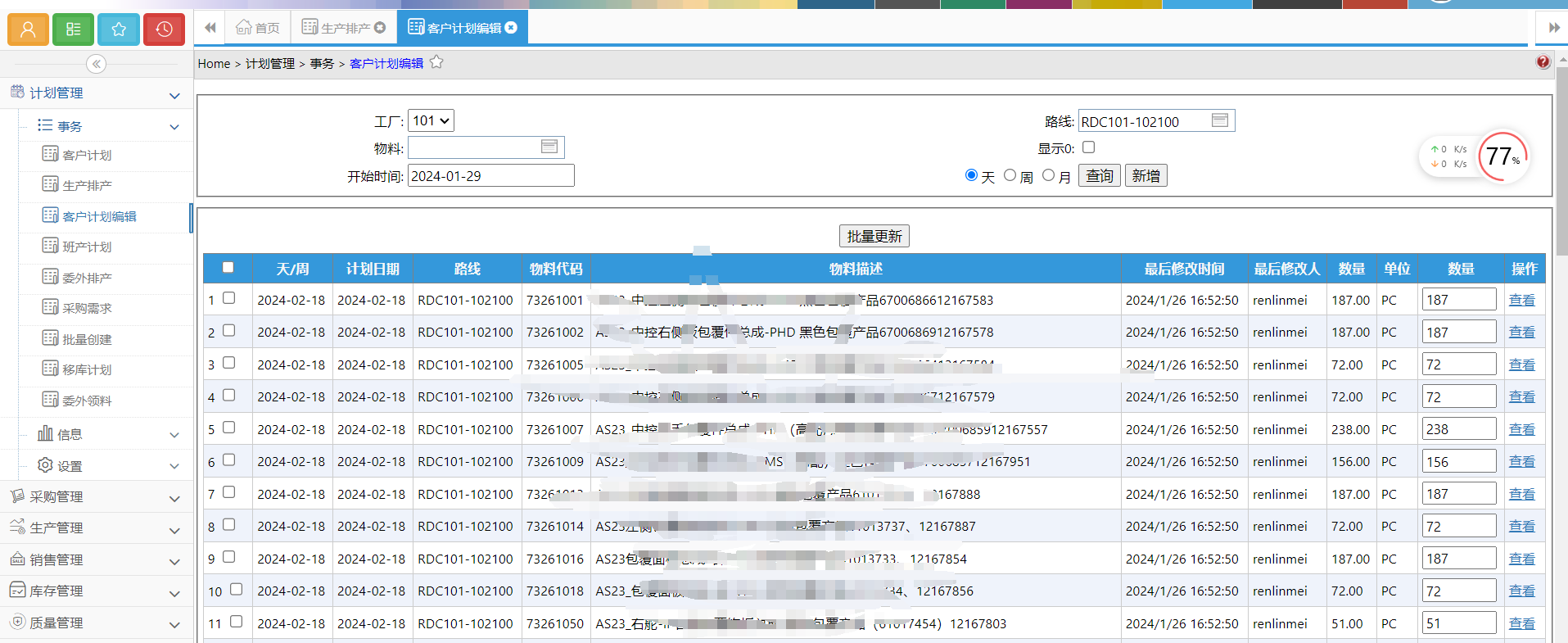Click the 77% network speed widget
The image size is (1568, 643).
click(1503, 156)
